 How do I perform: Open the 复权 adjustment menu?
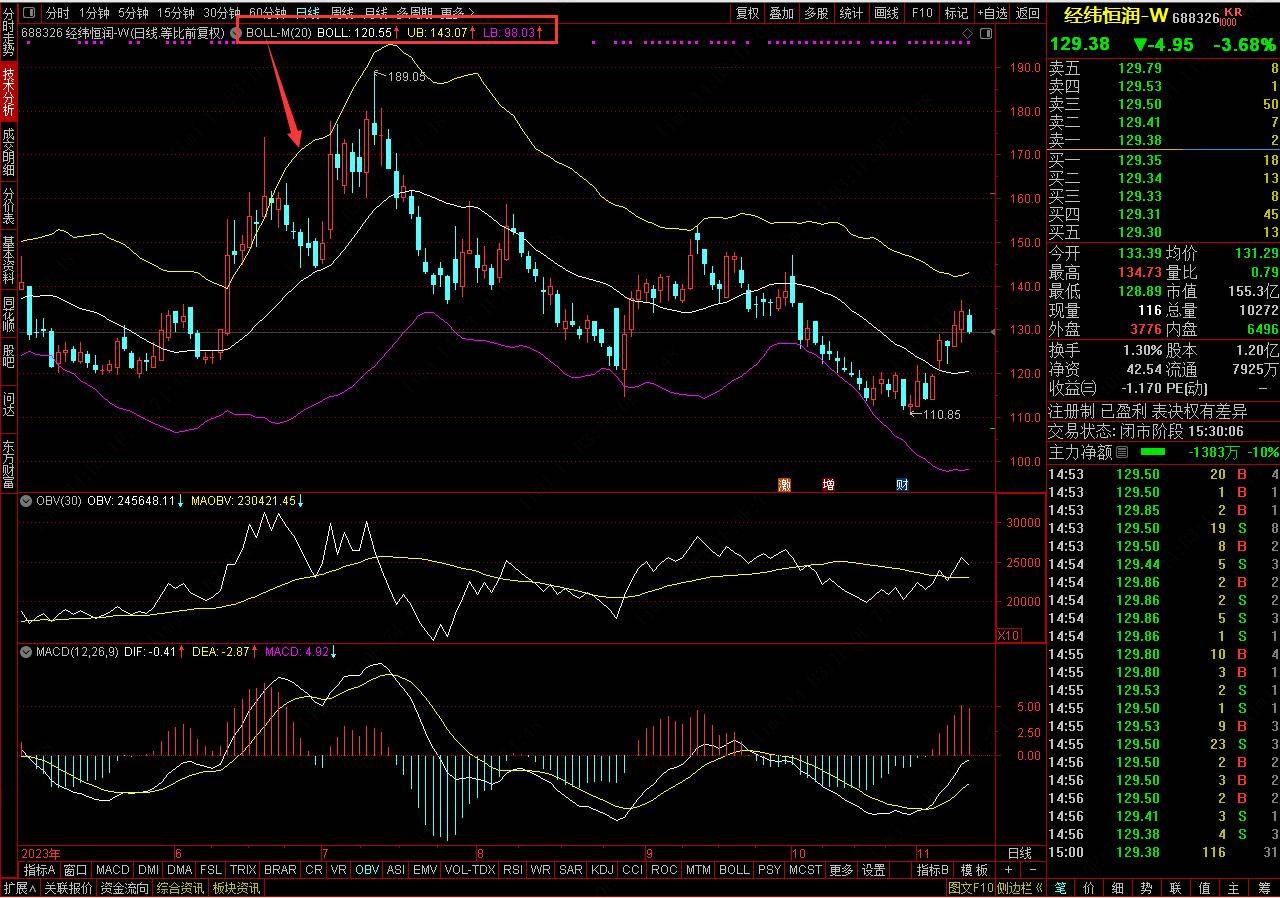pos(747,13)
